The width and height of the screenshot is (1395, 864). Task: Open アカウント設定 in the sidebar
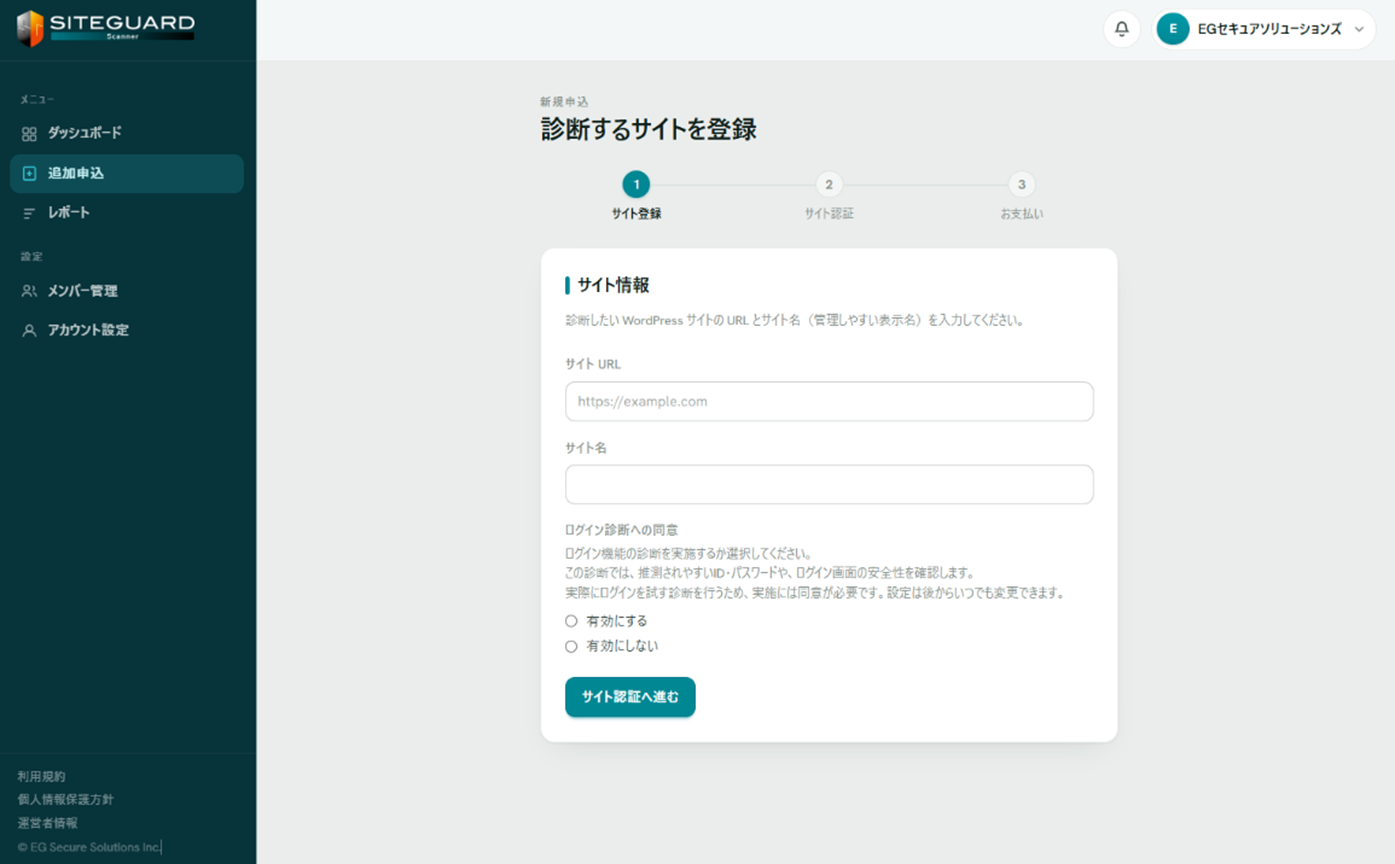(x=127, y=330)
